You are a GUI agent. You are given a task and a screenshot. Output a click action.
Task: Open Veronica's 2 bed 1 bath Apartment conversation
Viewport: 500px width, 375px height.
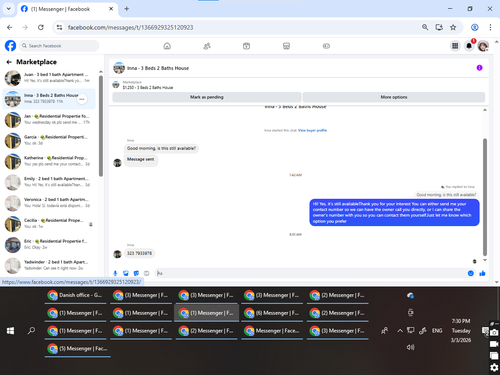pyautogui.click(x=49, y=203)
